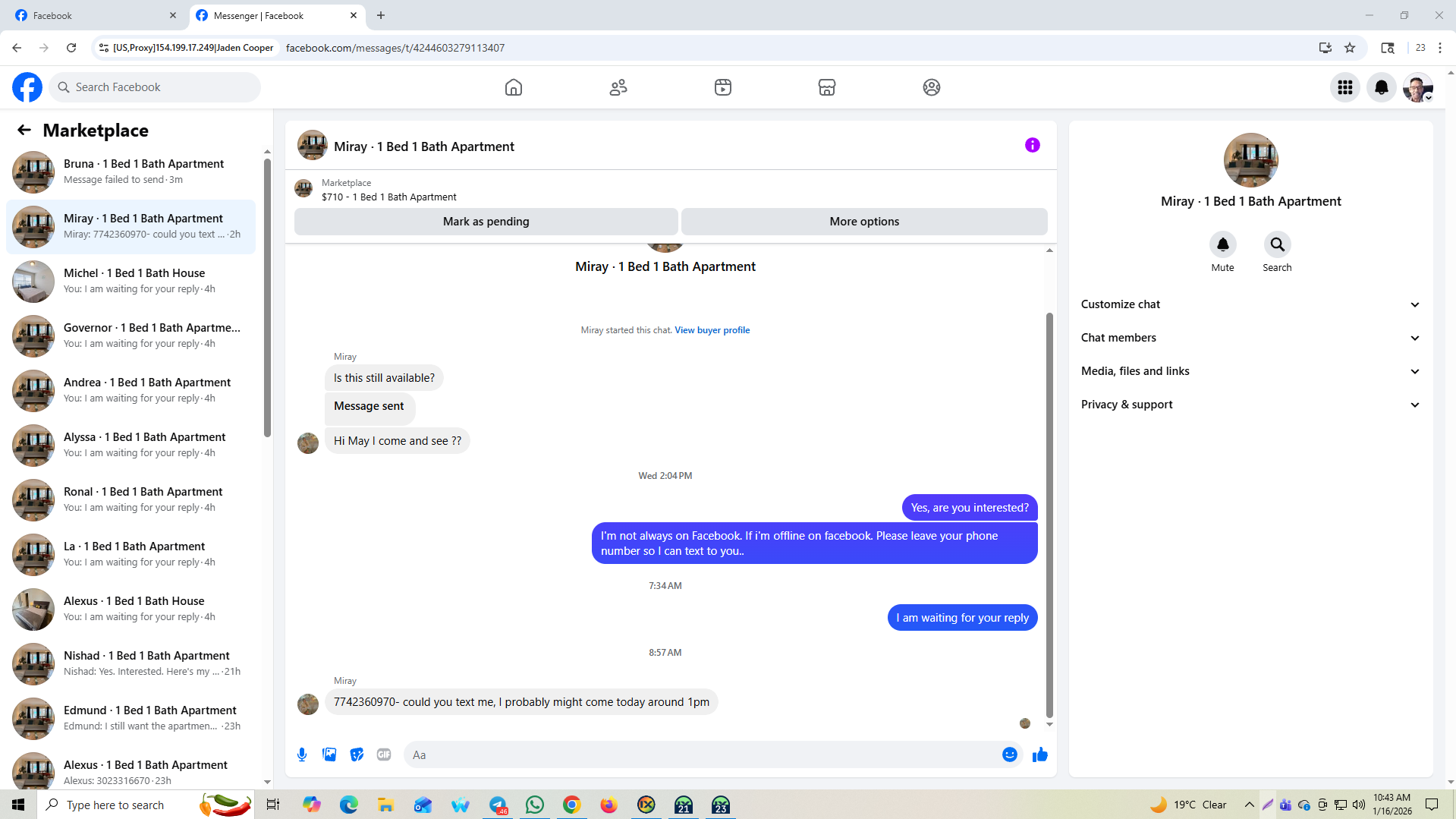
Task: Open Facebook notifications bell
Action: coord(1382,87)
